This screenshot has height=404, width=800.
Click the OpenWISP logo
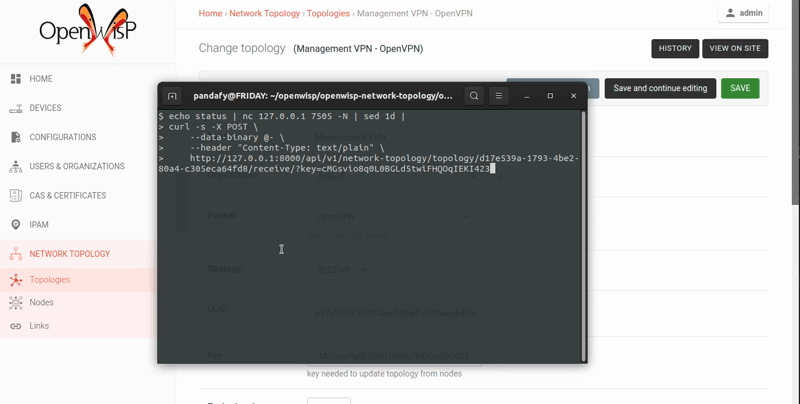(88, 30)
